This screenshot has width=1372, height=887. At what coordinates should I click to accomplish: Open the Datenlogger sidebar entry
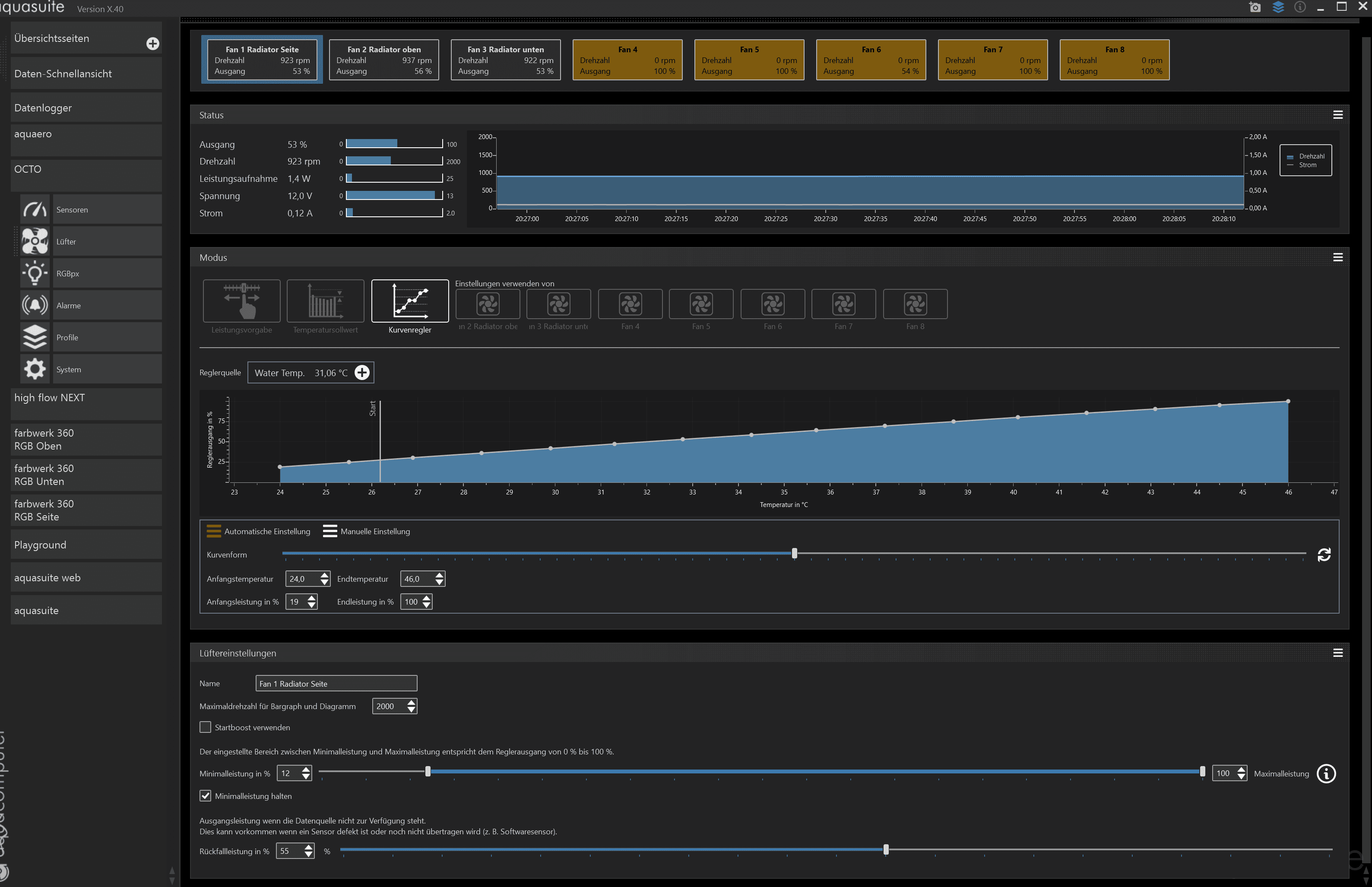[86, 108]
